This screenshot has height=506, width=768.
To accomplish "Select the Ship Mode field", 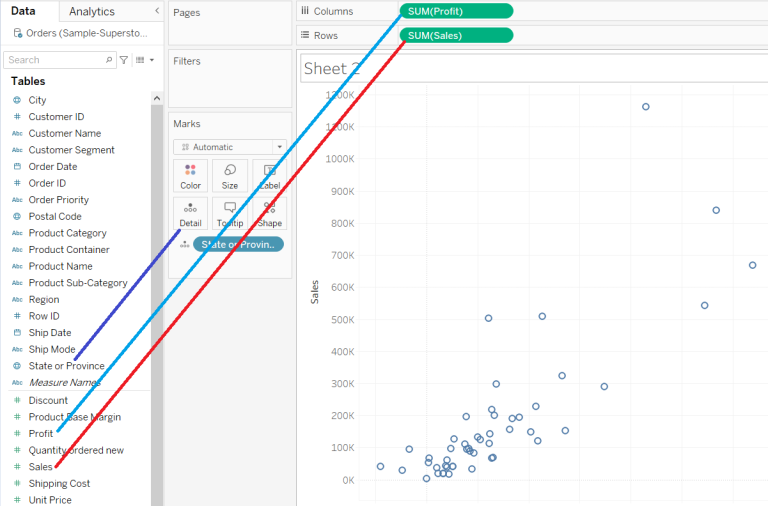I will pyautogui.click(x=52, y=350).
